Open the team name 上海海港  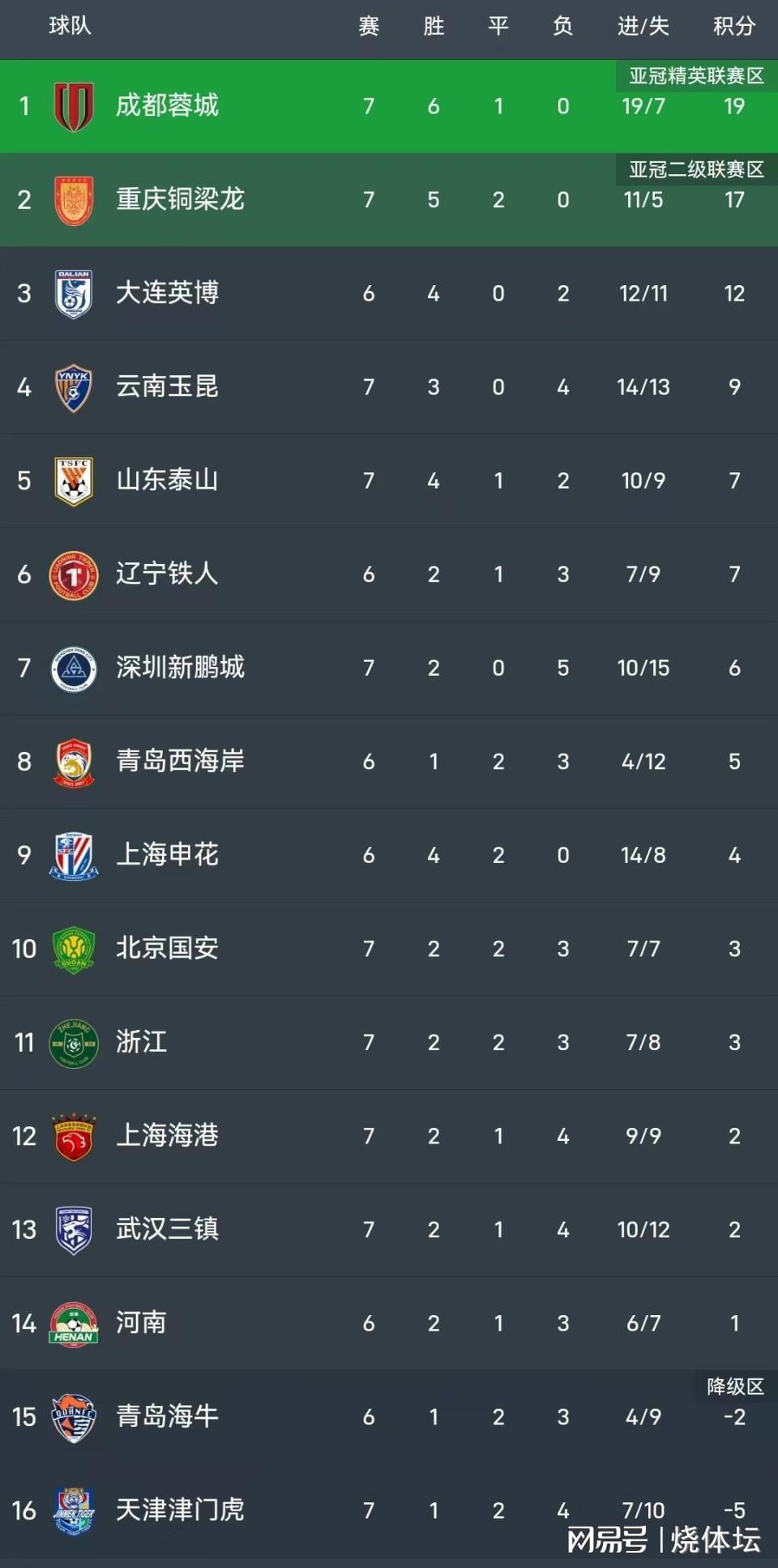pyautogui.click(x=167, y=1135)
